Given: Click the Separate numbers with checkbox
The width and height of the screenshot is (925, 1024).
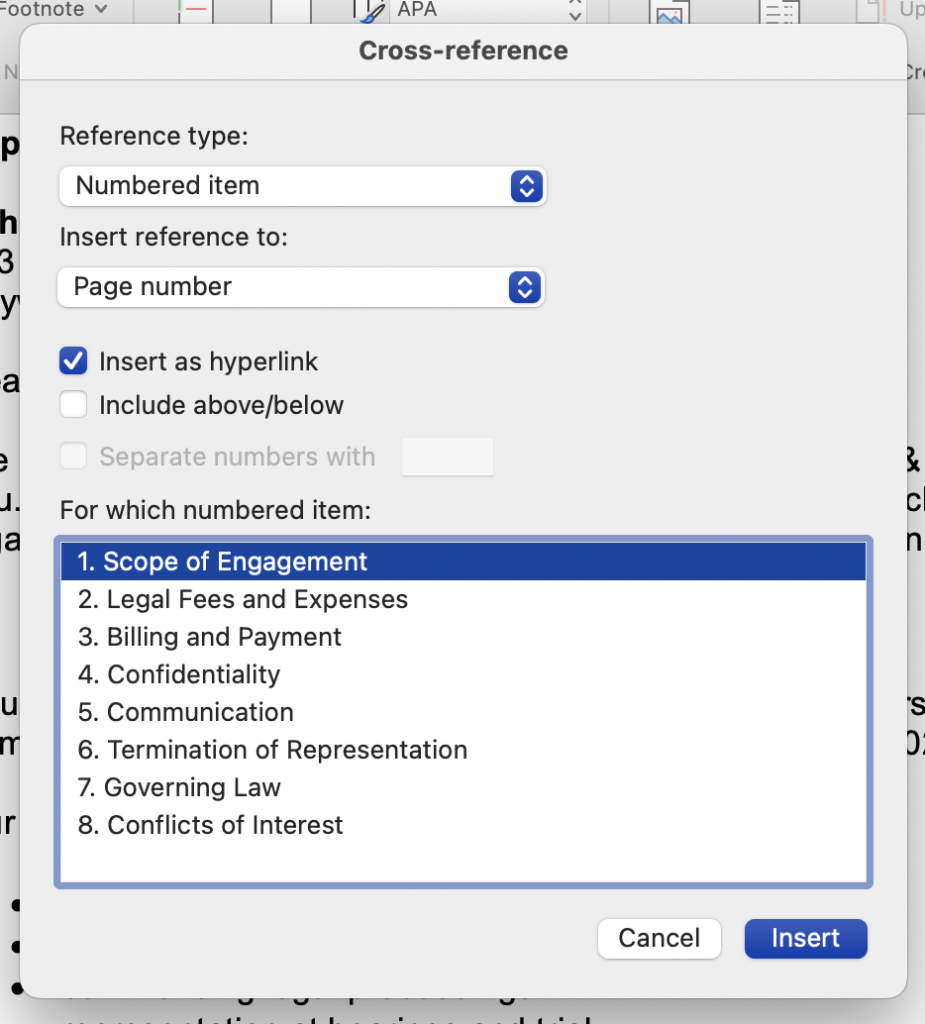Looking at the screenshot, I should point(73,455).
